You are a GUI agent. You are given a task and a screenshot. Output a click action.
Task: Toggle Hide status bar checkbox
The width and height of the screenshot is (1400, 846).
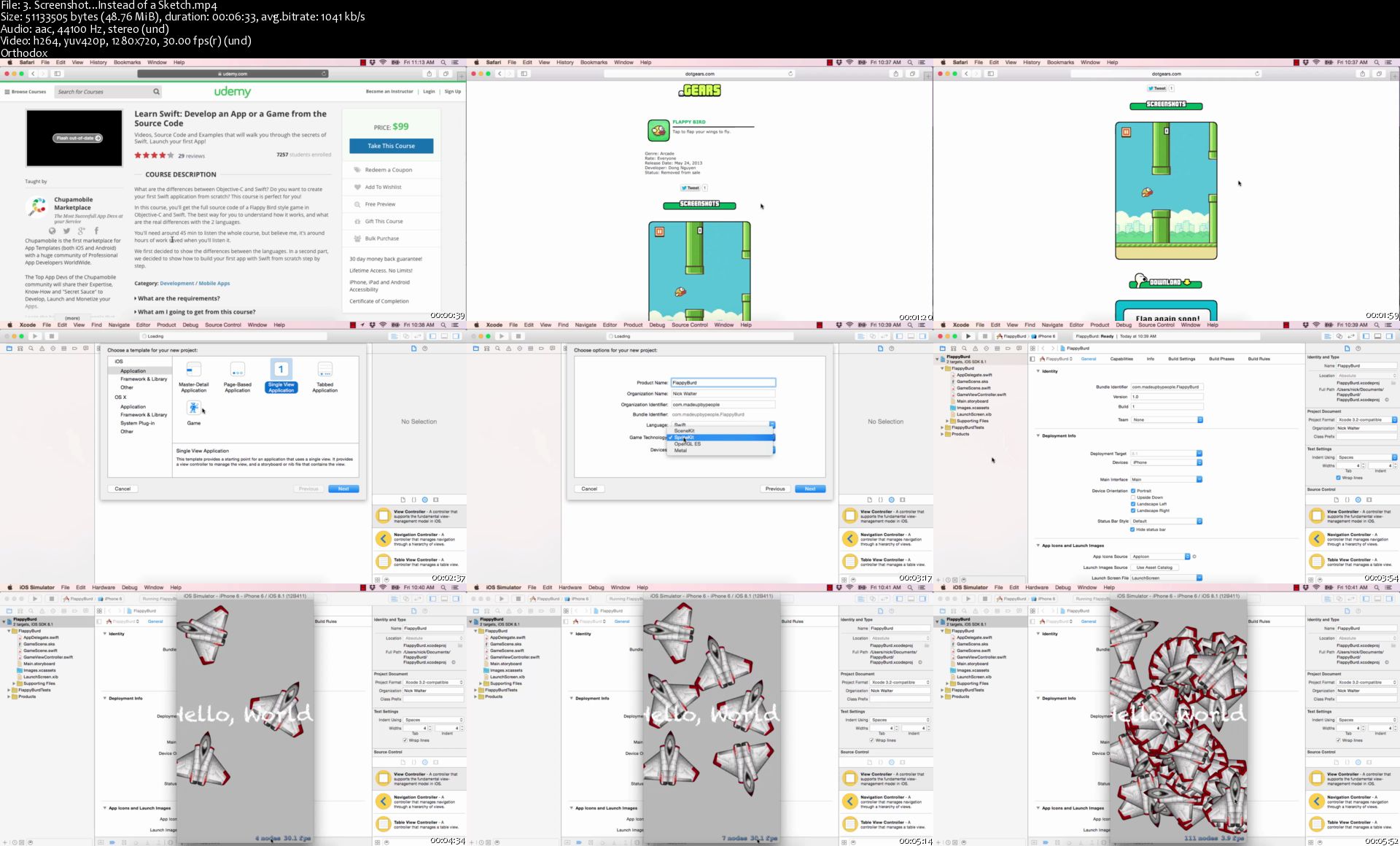(x=1132, y=529)
